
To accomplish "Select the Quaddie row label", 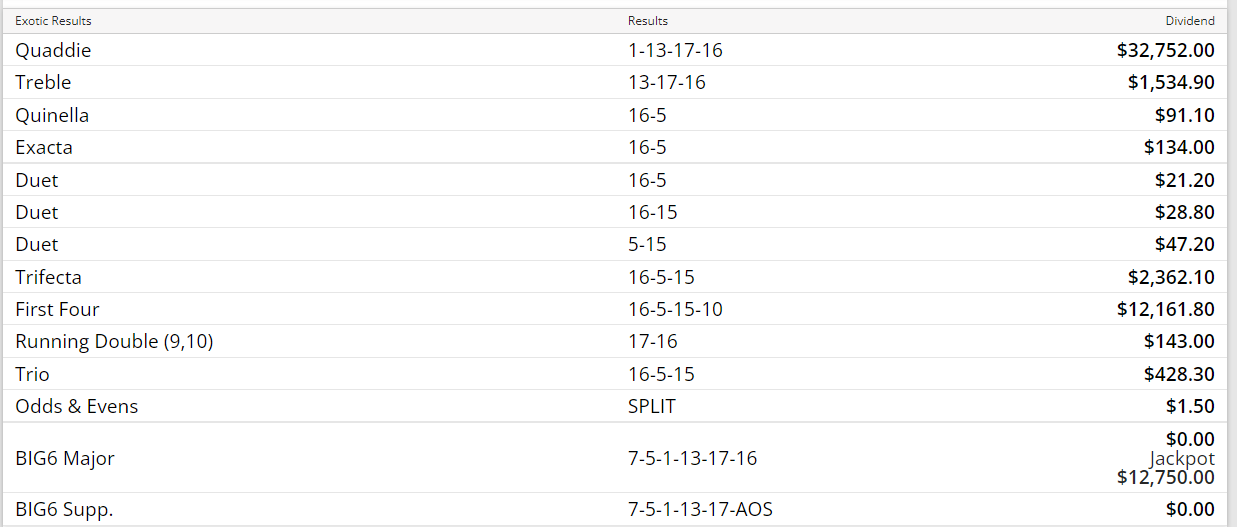I will [53, 50].
